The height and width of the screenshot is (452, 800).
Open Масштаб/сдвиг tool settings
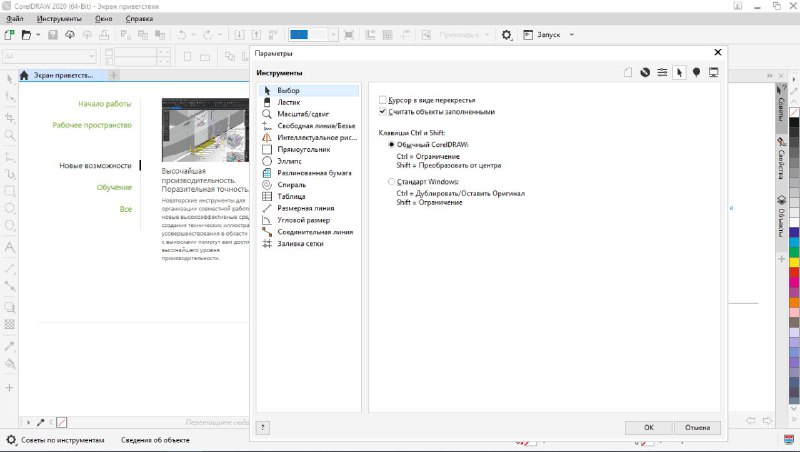pyautogui.click(x=309, y=114)
